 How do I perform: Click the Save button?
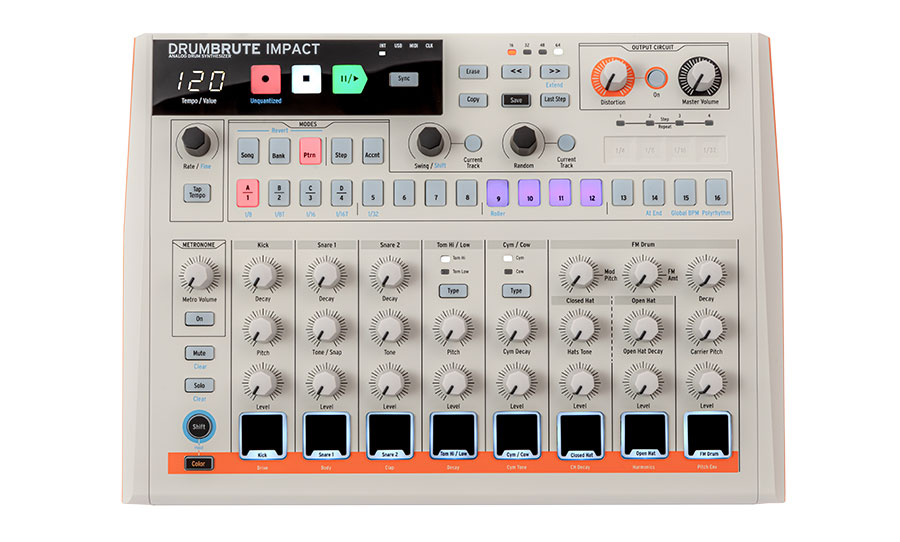pyautogui.click(x=515, y=100)
